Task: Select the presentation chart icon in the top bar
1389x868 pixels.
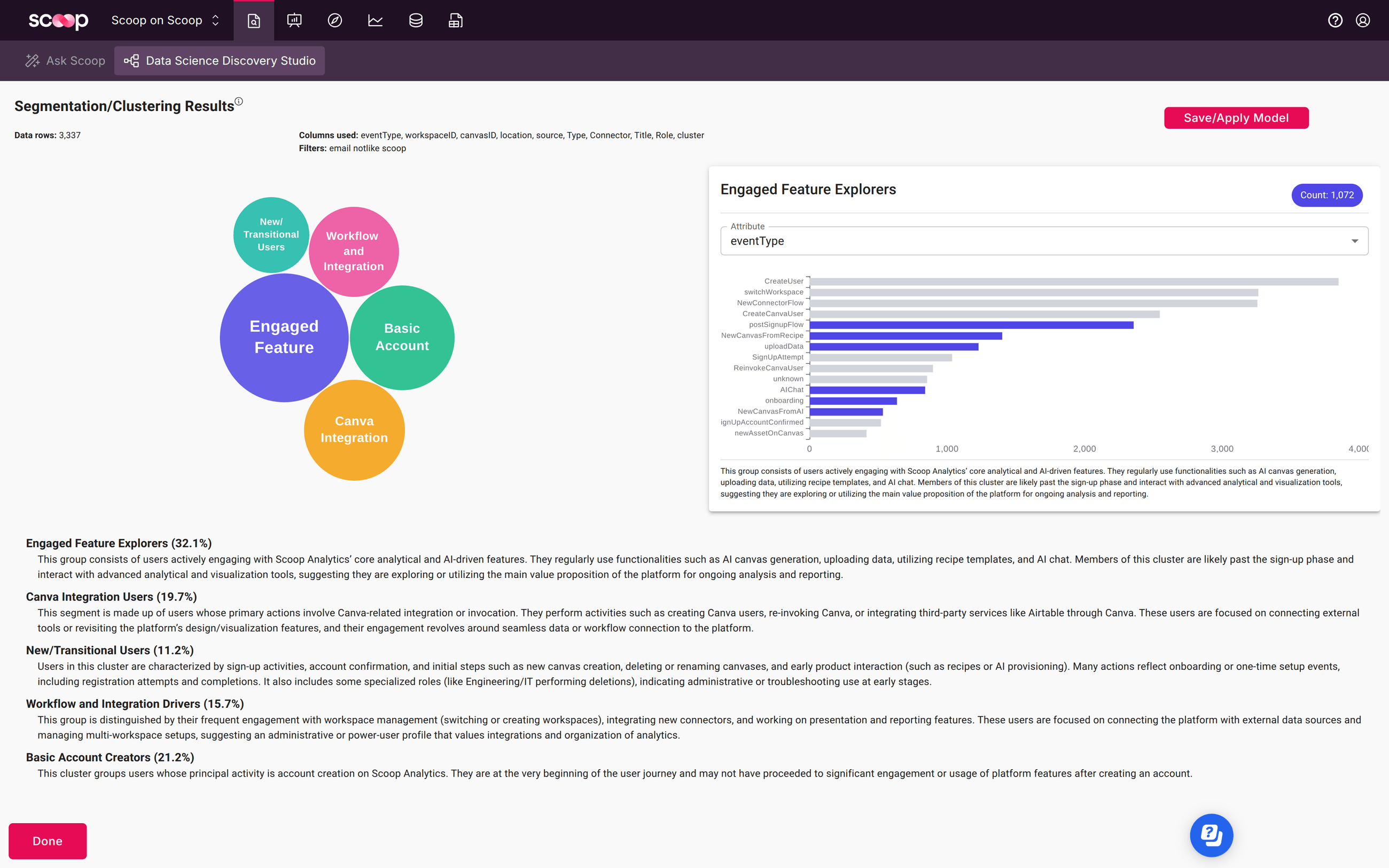Action: pyautogui.click(x=294, y=20)
